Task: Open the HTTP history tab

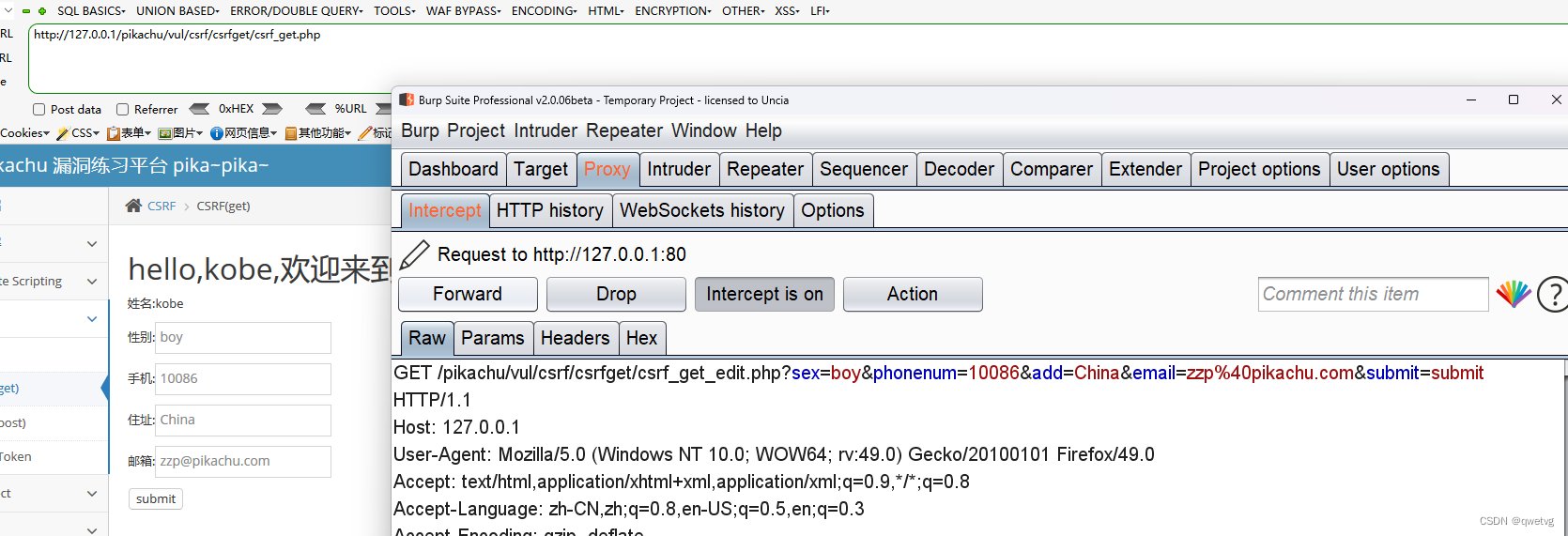Action: pos(550,210)
